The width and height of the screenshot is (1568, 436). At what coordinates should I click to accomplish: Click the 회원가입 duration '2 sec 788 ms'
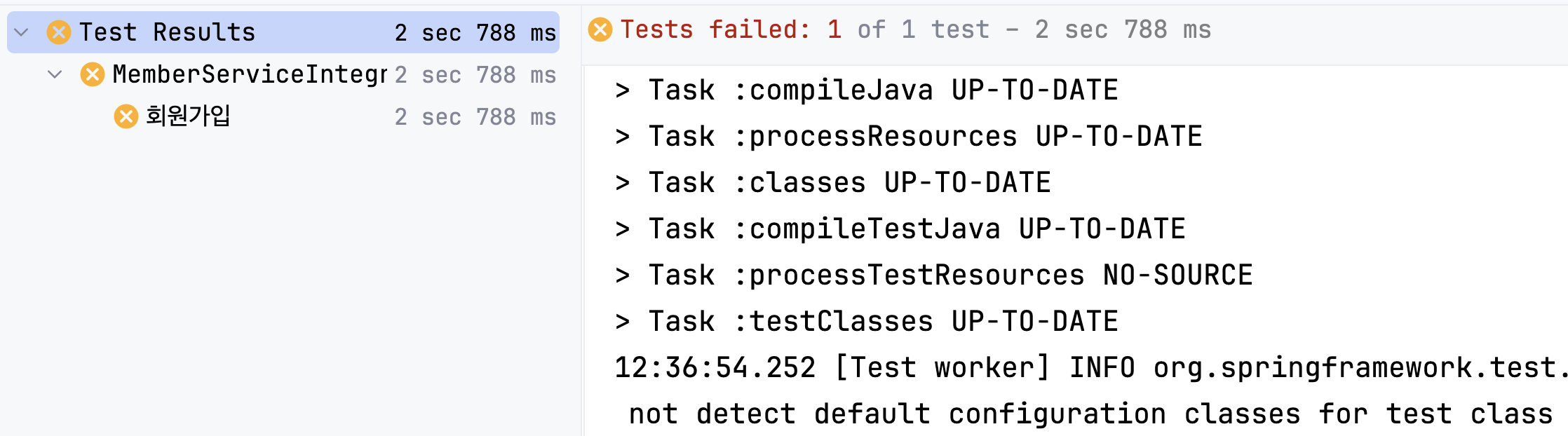[475, 116]
